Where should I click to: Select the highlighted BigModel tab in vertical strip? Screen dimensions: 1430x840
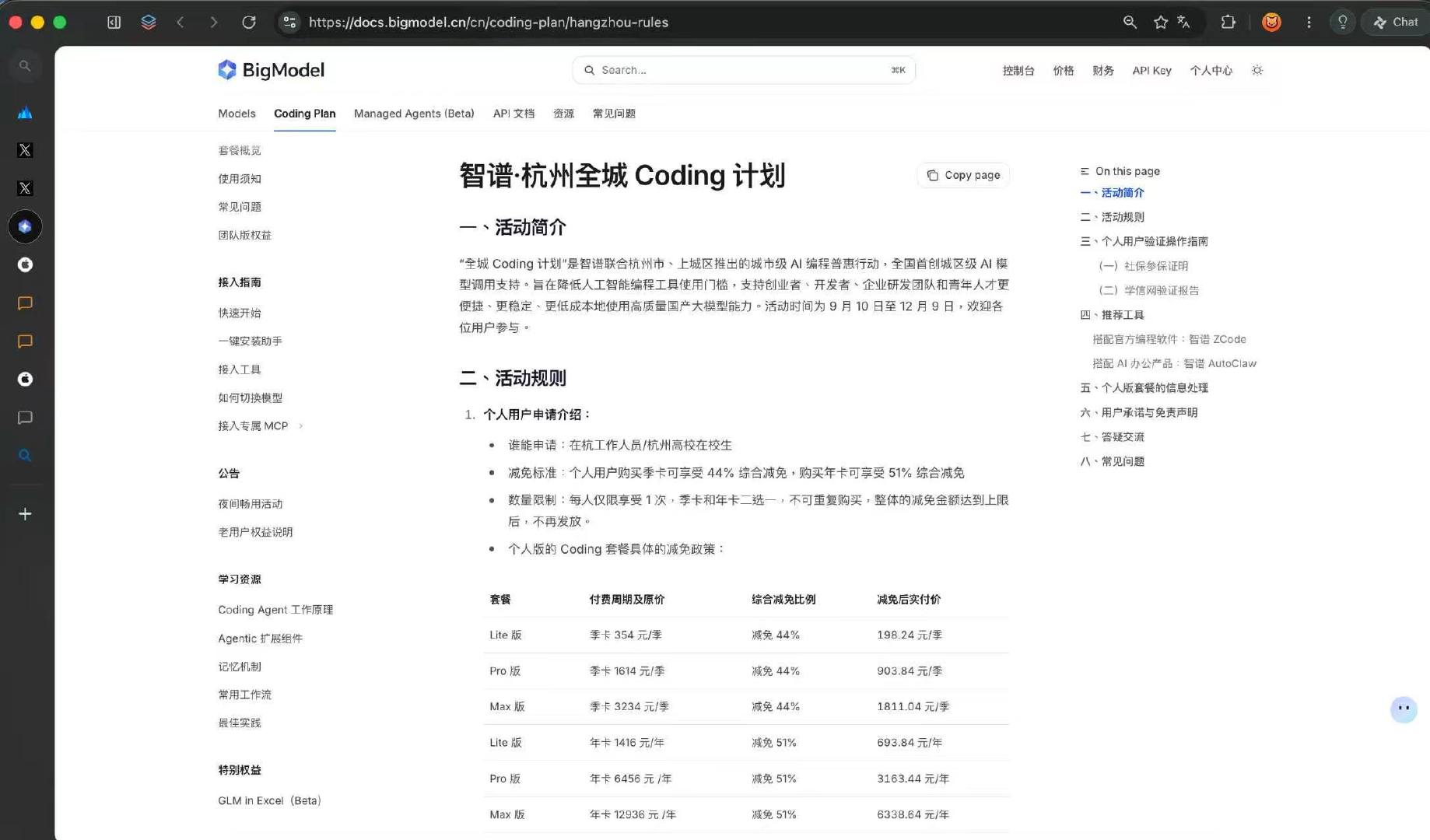coord(25,226)
